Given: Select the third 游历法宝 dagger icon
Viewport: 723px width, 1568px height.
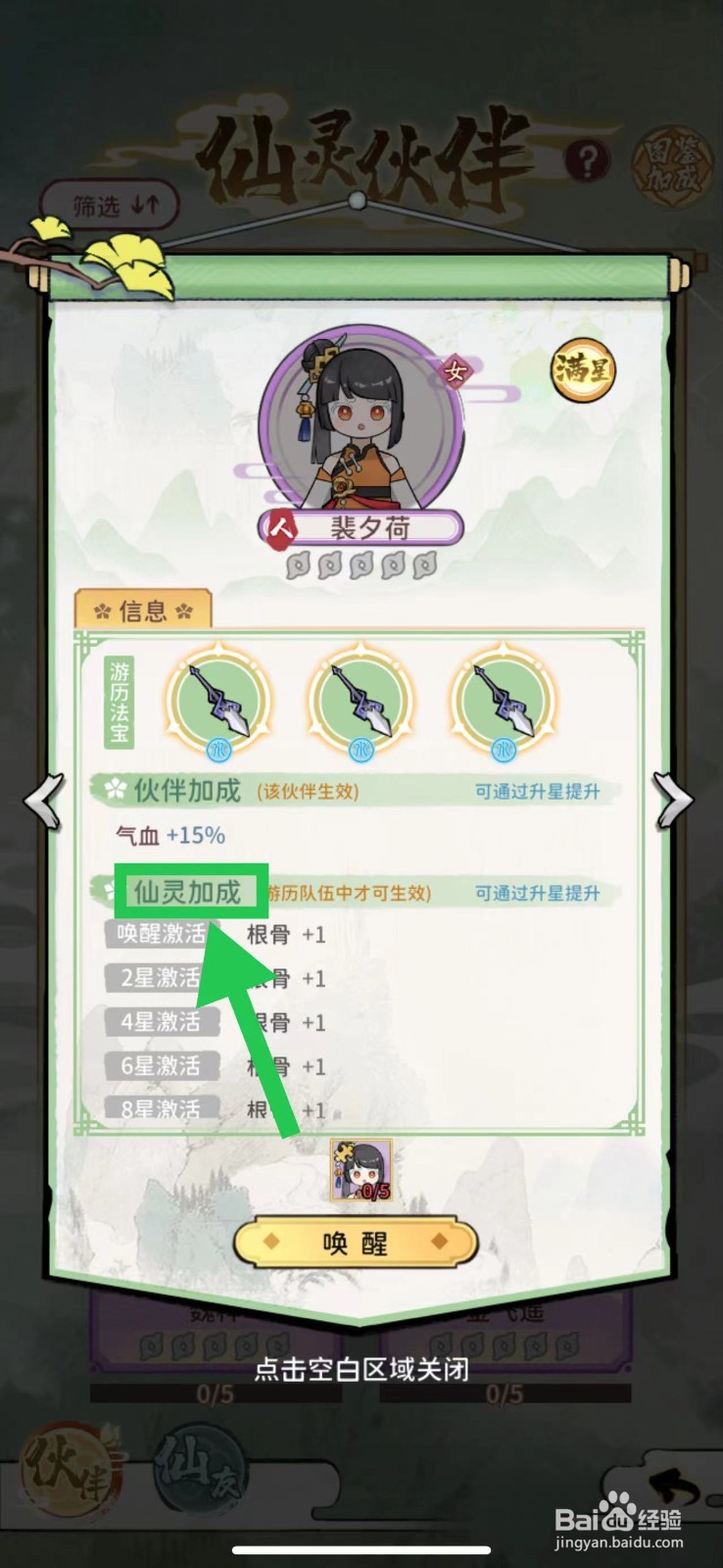Looking at the screenshot, I should [504, 702].
